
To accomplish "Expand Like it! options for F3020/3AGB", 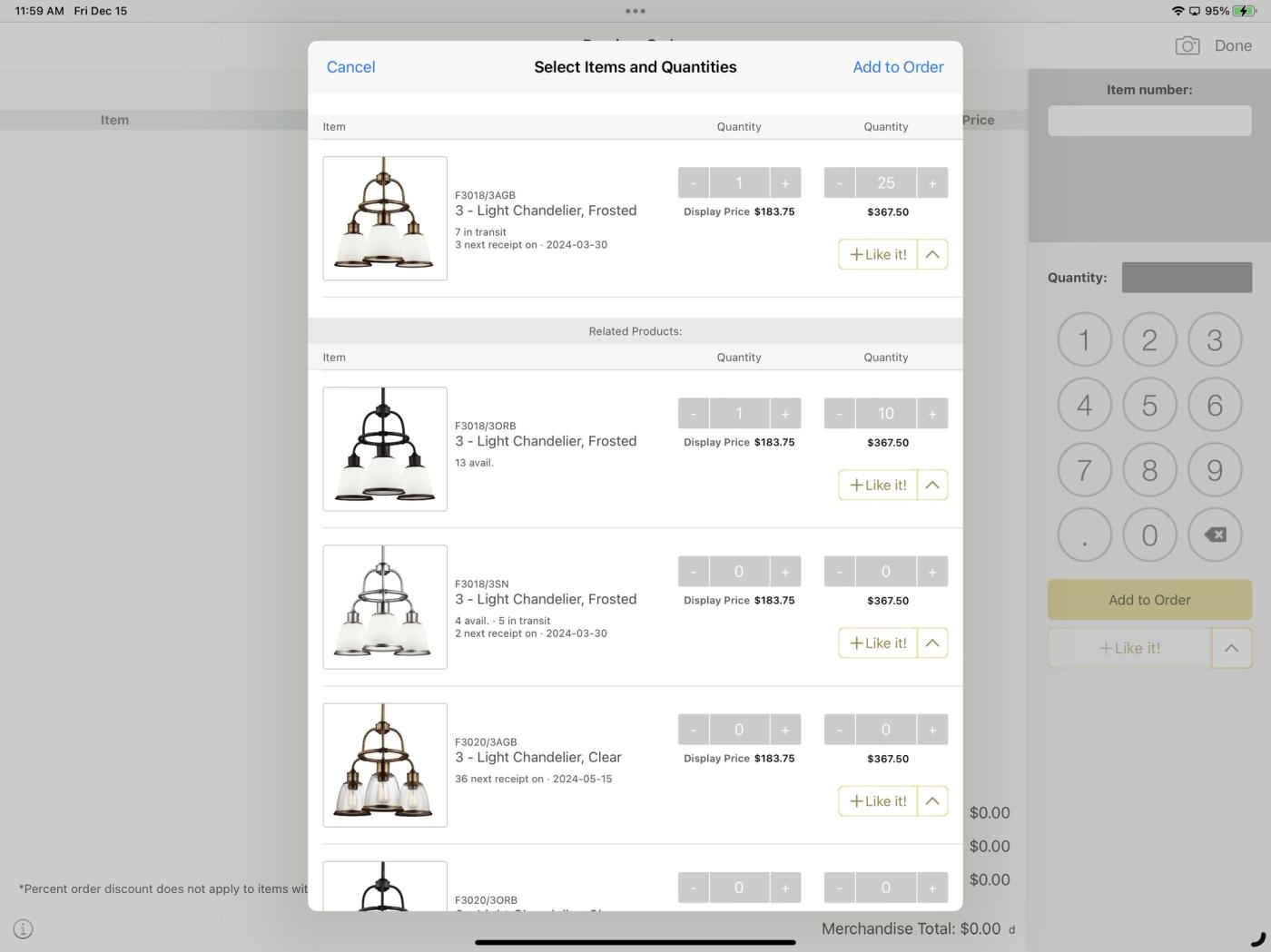I will [x=932, y=800].
